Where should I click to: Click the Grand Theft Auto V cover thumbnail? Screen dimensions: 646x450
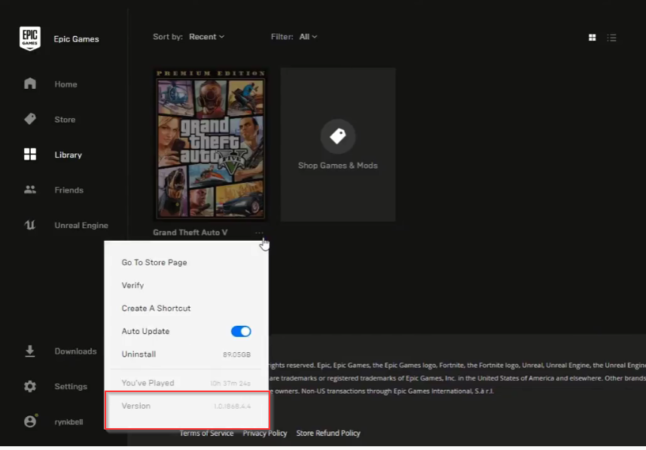[x=210, y=145]
